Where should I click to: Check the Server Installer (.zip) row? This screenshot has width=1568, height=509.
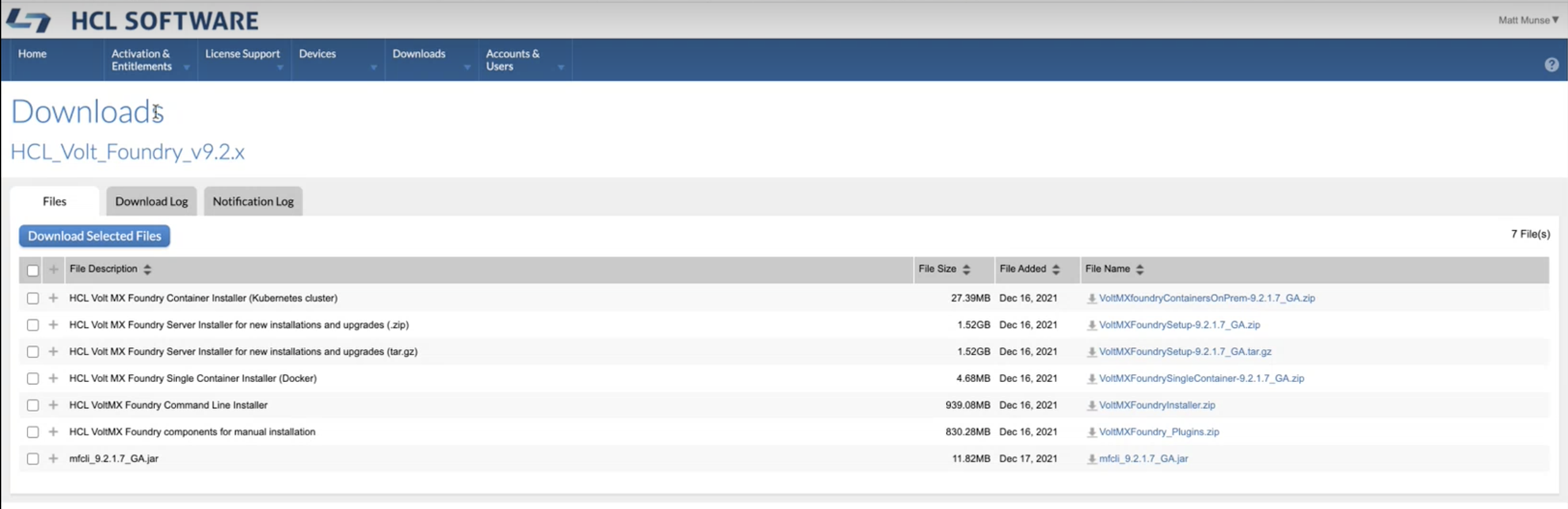coord(33,325)
